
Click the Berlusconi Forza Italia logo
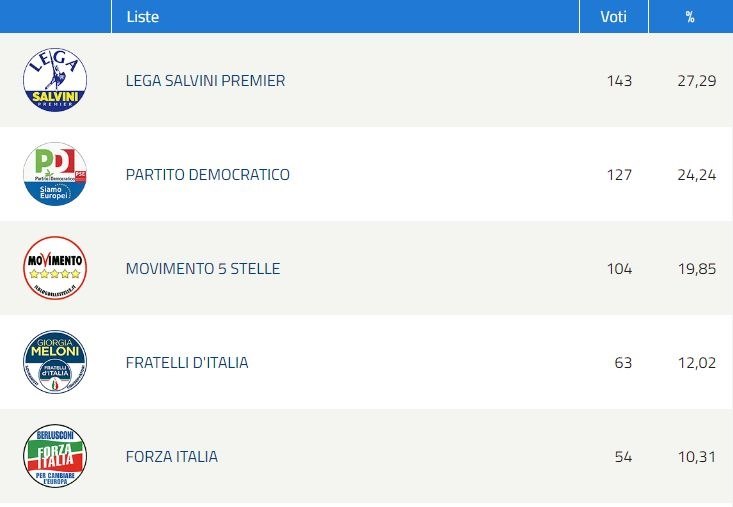coord(55,456)
